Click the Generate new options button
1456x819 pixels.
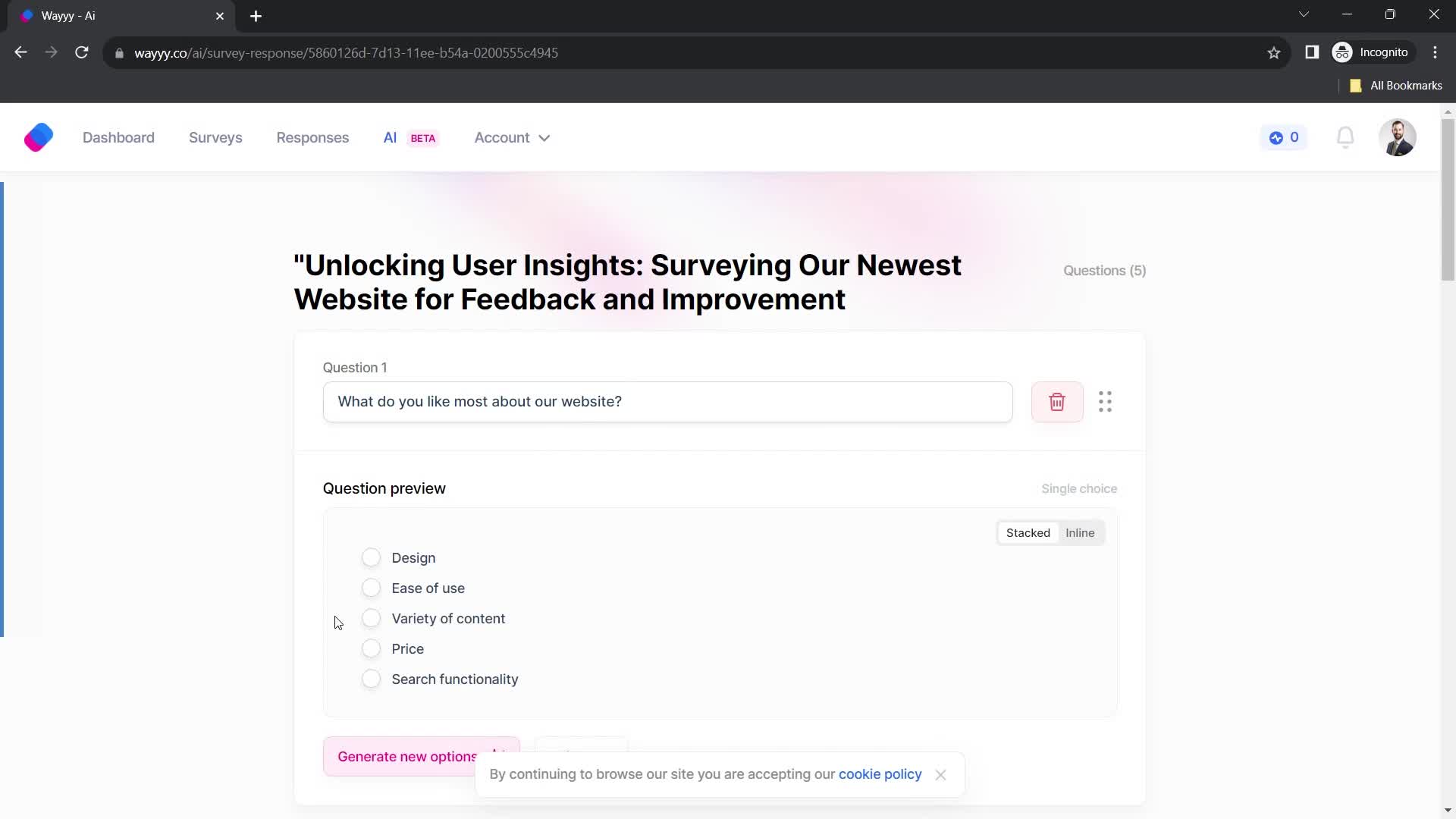408,756
